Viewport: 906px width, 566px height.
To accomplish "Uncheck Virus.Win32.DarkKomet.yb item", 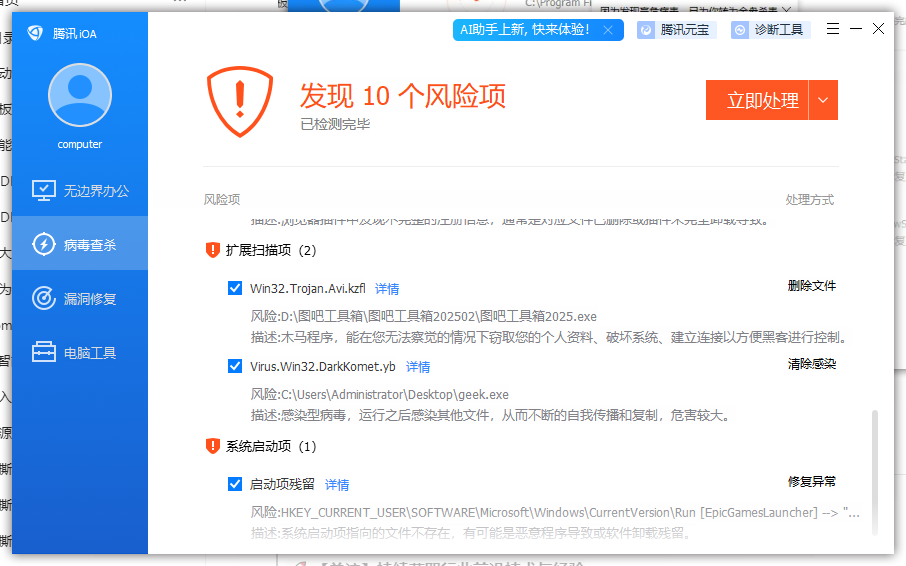I will 235,366.
